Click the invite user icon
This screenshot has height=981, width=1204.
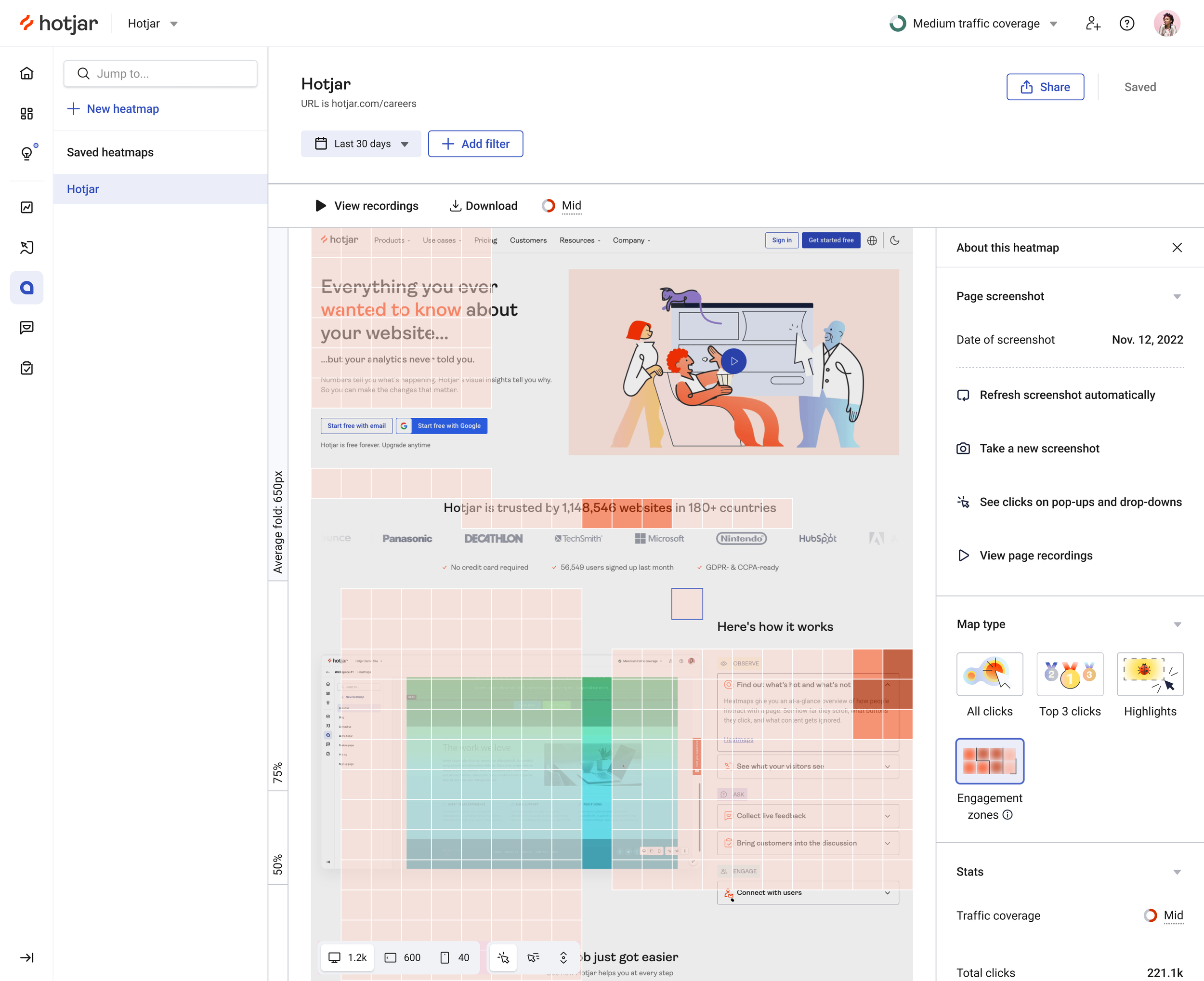point(1093,23)
